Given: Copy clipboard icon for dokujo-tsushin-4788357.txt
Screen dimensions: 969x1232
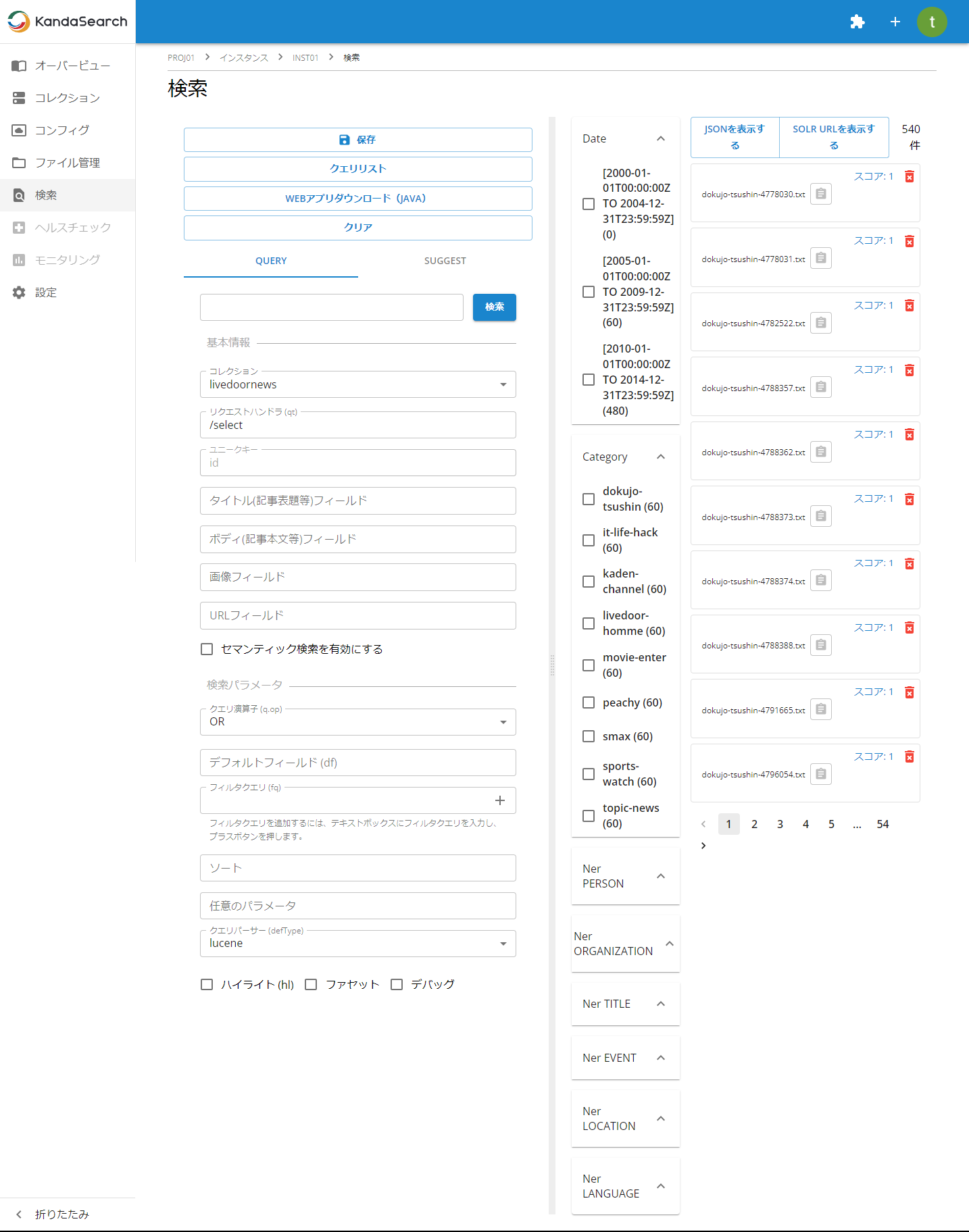Looking at the screenshot, I should [x=821, y=387].
